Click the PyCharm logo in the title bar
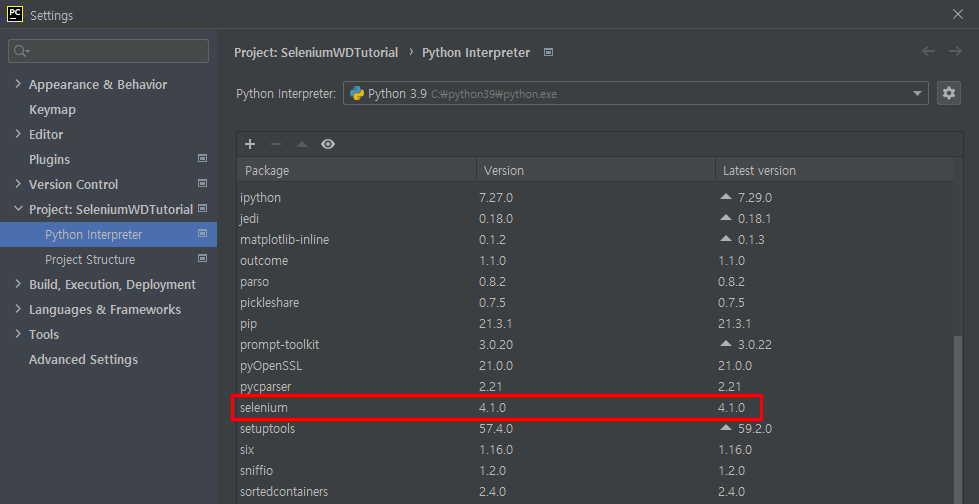 click(15, 14)
